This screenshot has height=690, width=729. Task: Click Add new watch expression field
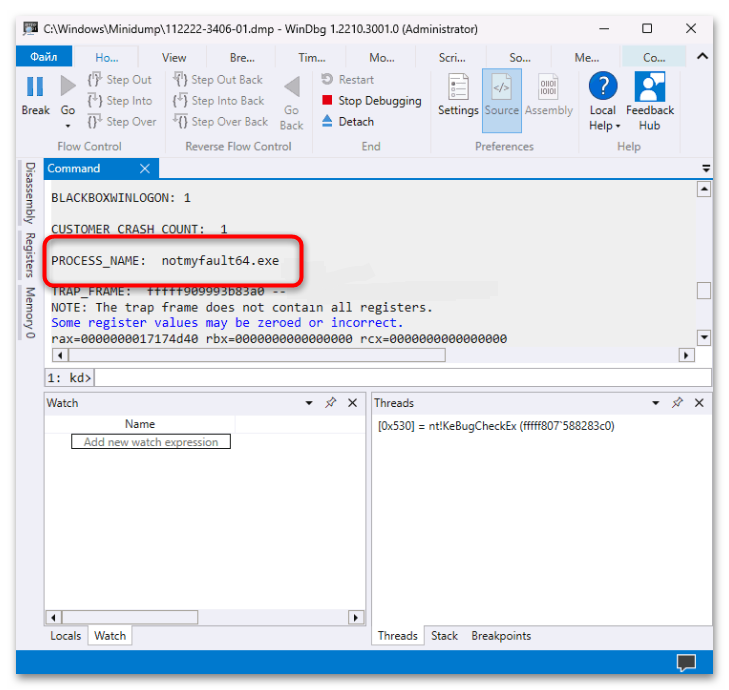[151, 442]
